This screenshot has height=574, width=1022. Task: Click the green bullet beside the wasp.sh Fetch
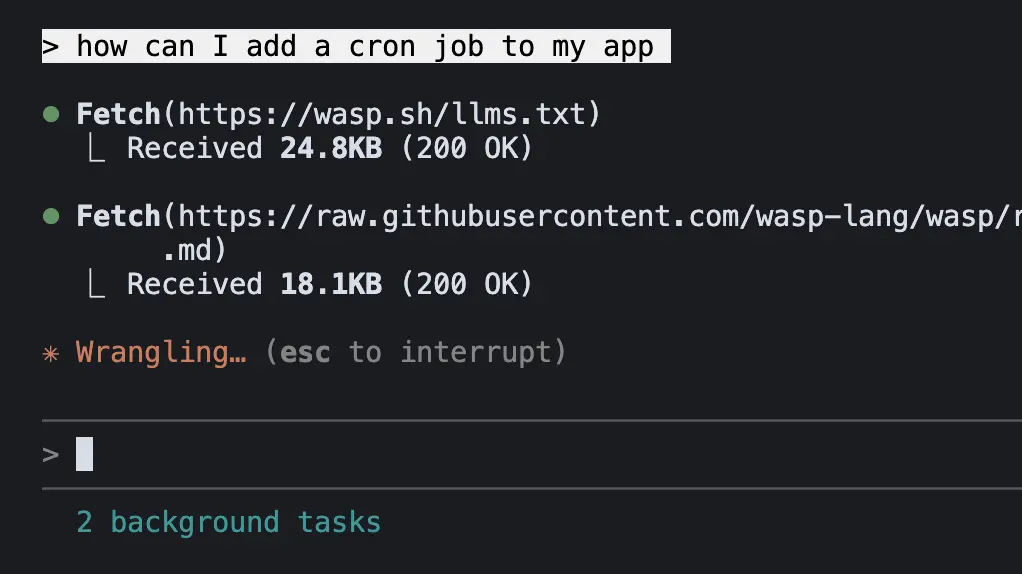[50, 114]
